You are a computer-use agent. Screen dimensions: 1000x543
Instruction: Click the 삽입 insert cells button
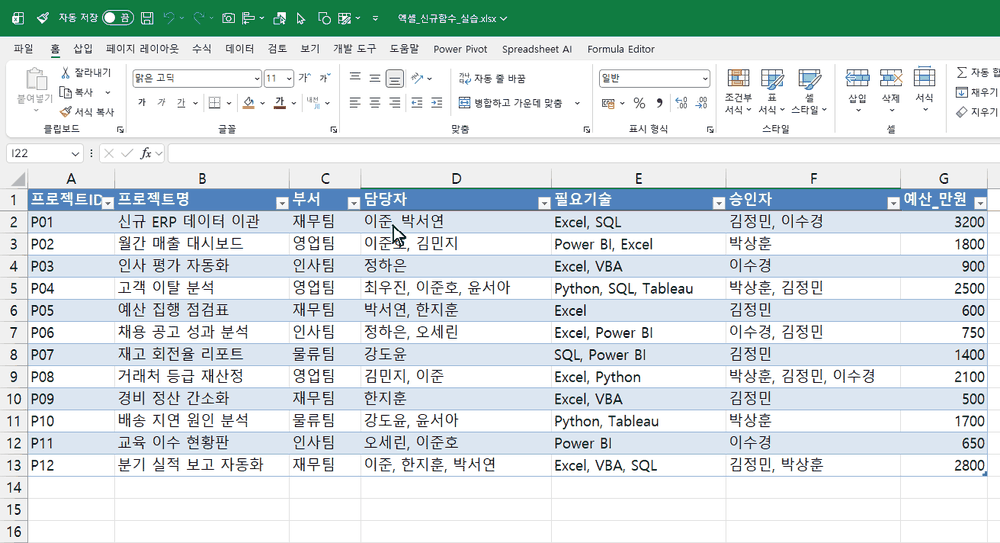857,92
